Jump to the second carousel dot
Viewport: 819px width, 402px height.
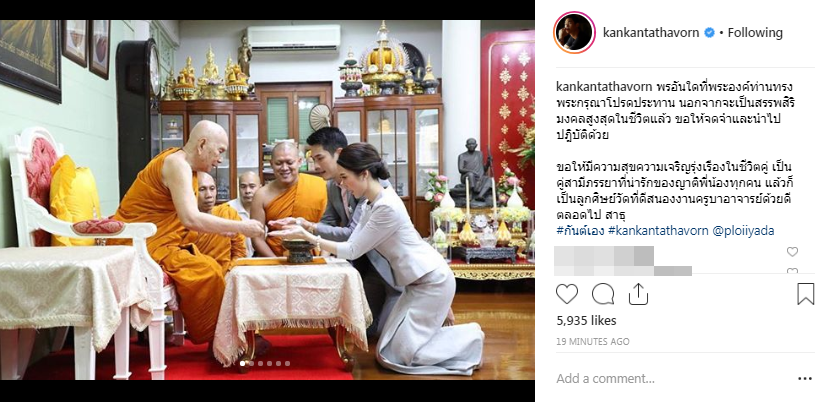251,363
